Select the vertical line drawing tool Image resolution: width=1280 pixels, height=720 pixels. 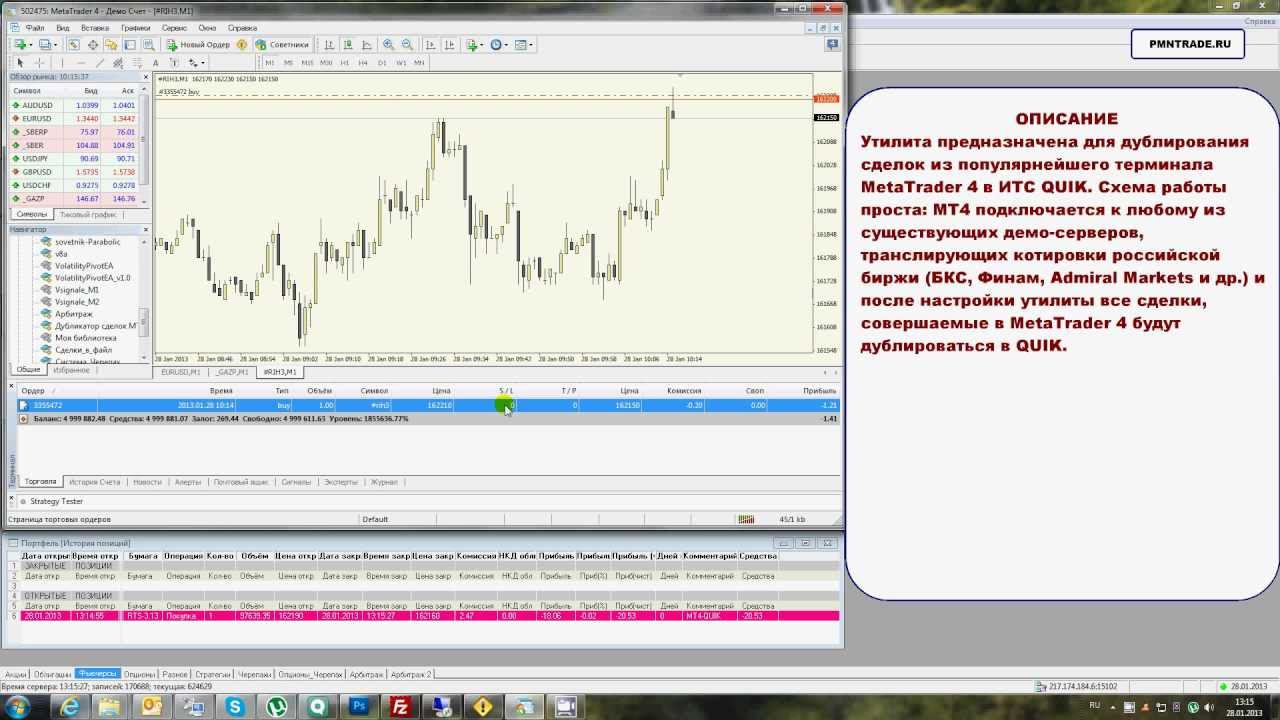click(62, 63)
